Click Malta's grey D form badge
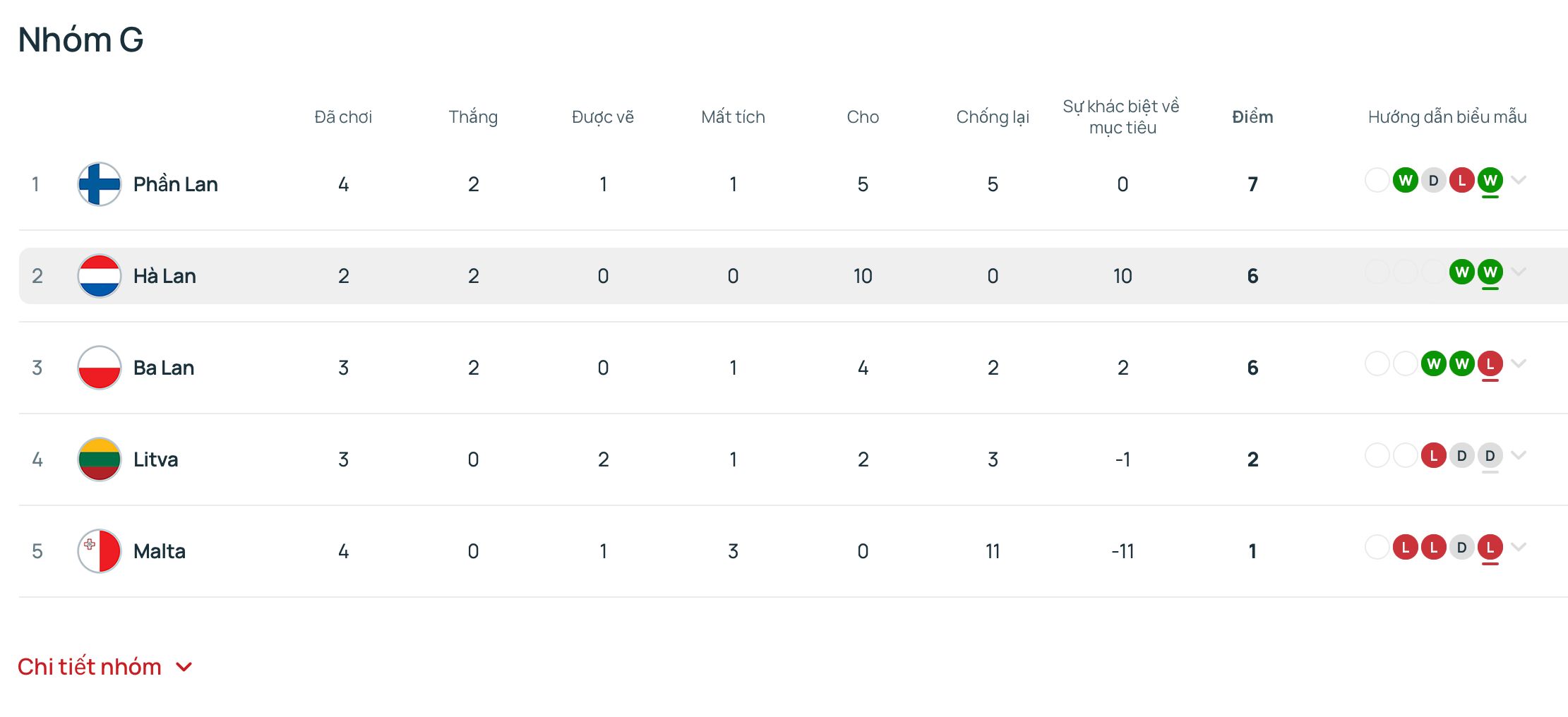 [1461, 548]
